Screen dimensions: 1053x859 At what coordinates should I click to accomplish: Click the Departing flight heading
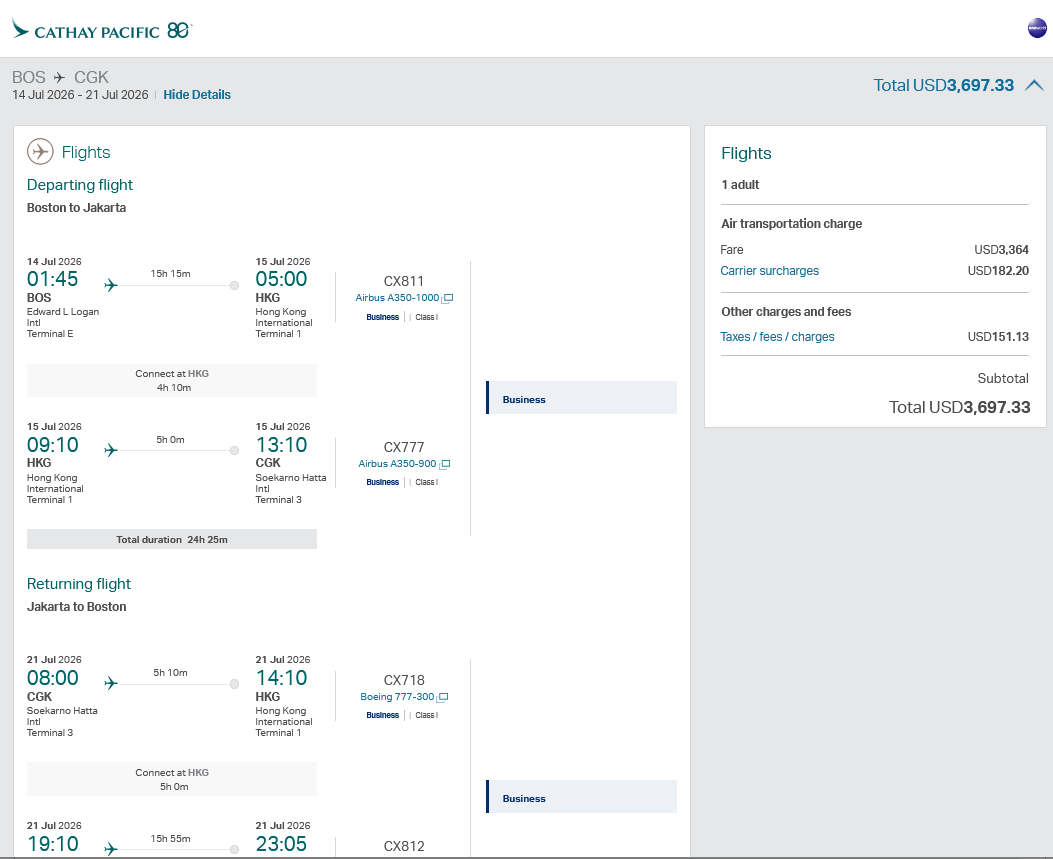click(x=80, y=185)
